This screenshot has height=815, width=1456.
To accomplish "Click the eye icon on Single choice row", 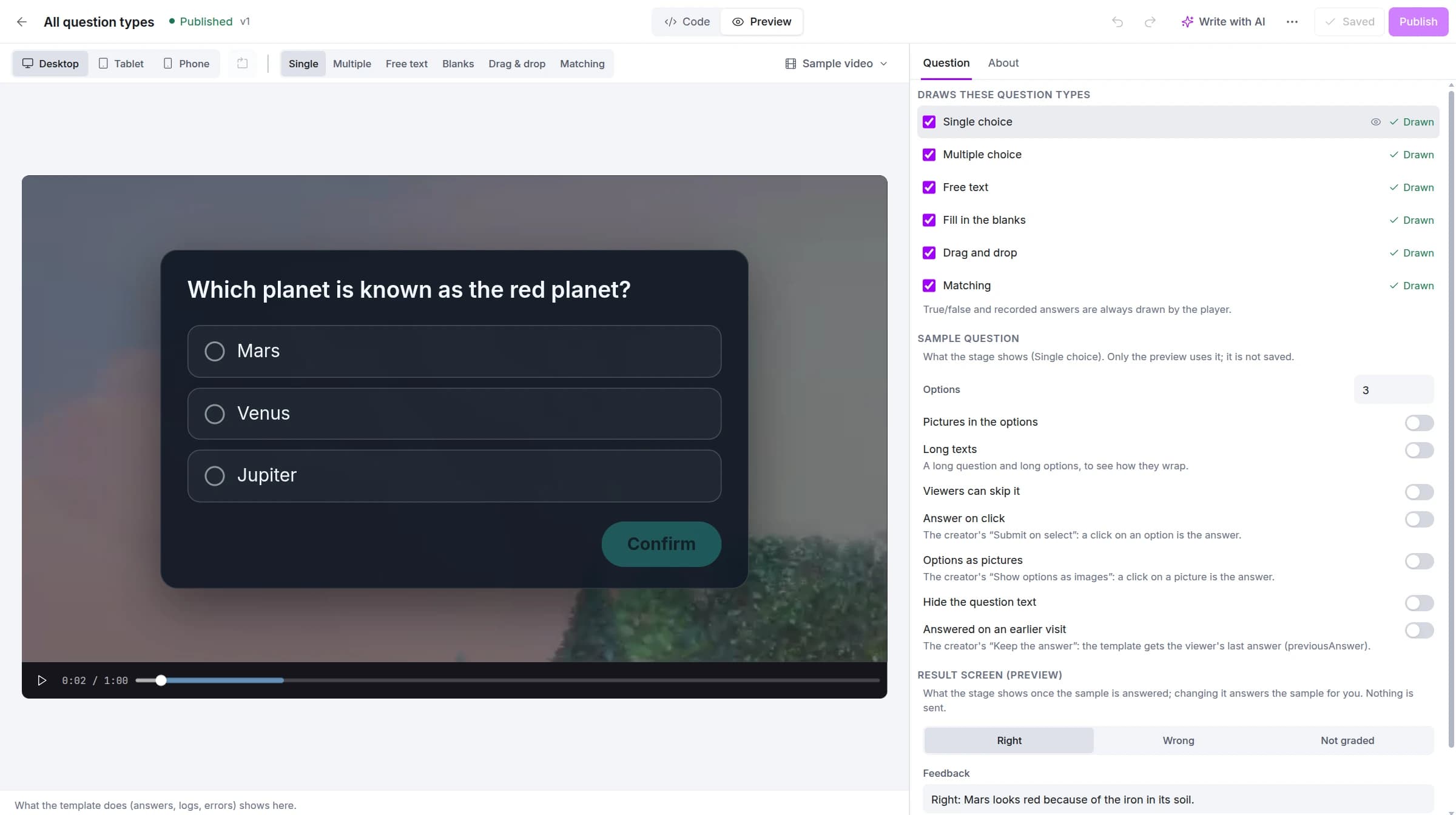I will click(1375, 122).
